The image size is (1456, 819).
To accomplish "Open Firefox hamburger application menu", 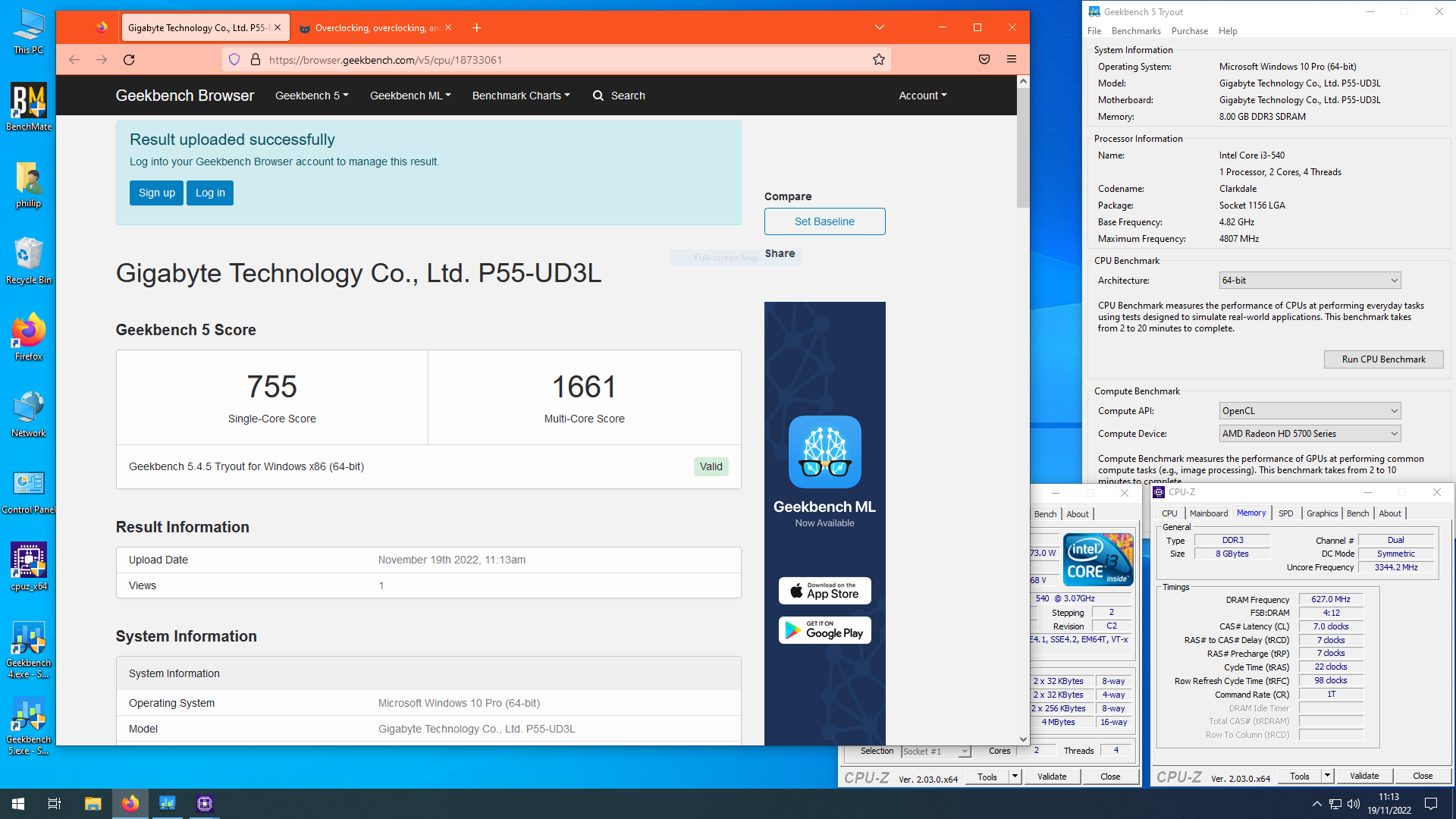I will click(x=1012, y=60).
